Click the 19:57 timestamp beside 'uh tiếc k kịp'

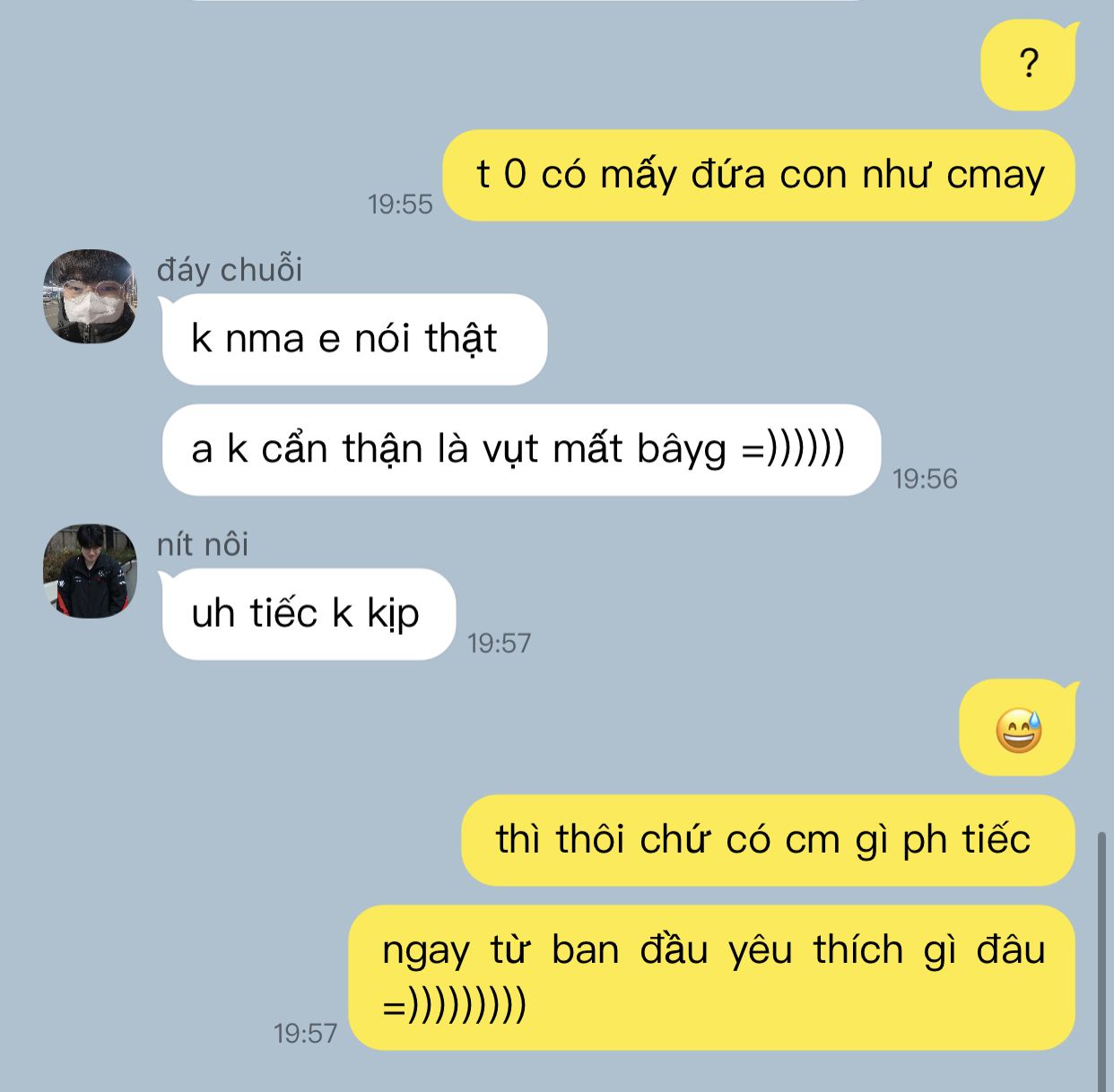pyautogui.click(x=499, y=643)
